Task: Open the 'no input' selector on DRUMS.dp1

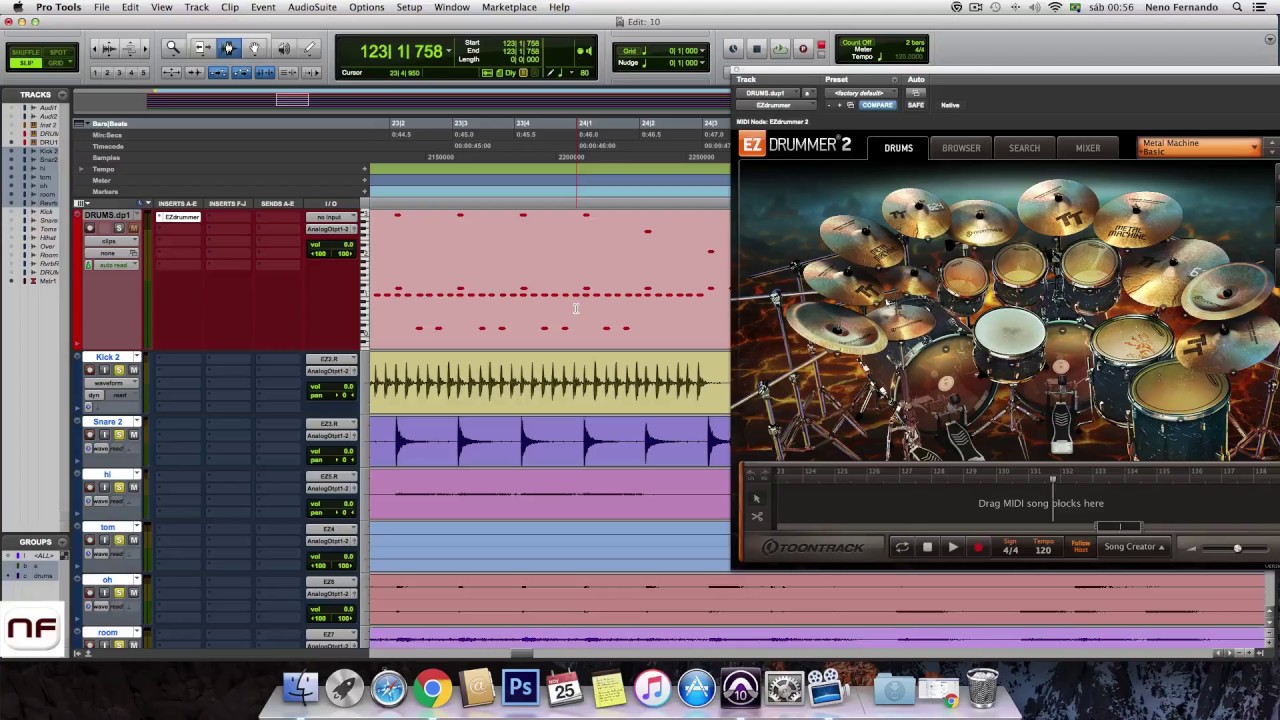Action: click(x=331, y=217)
